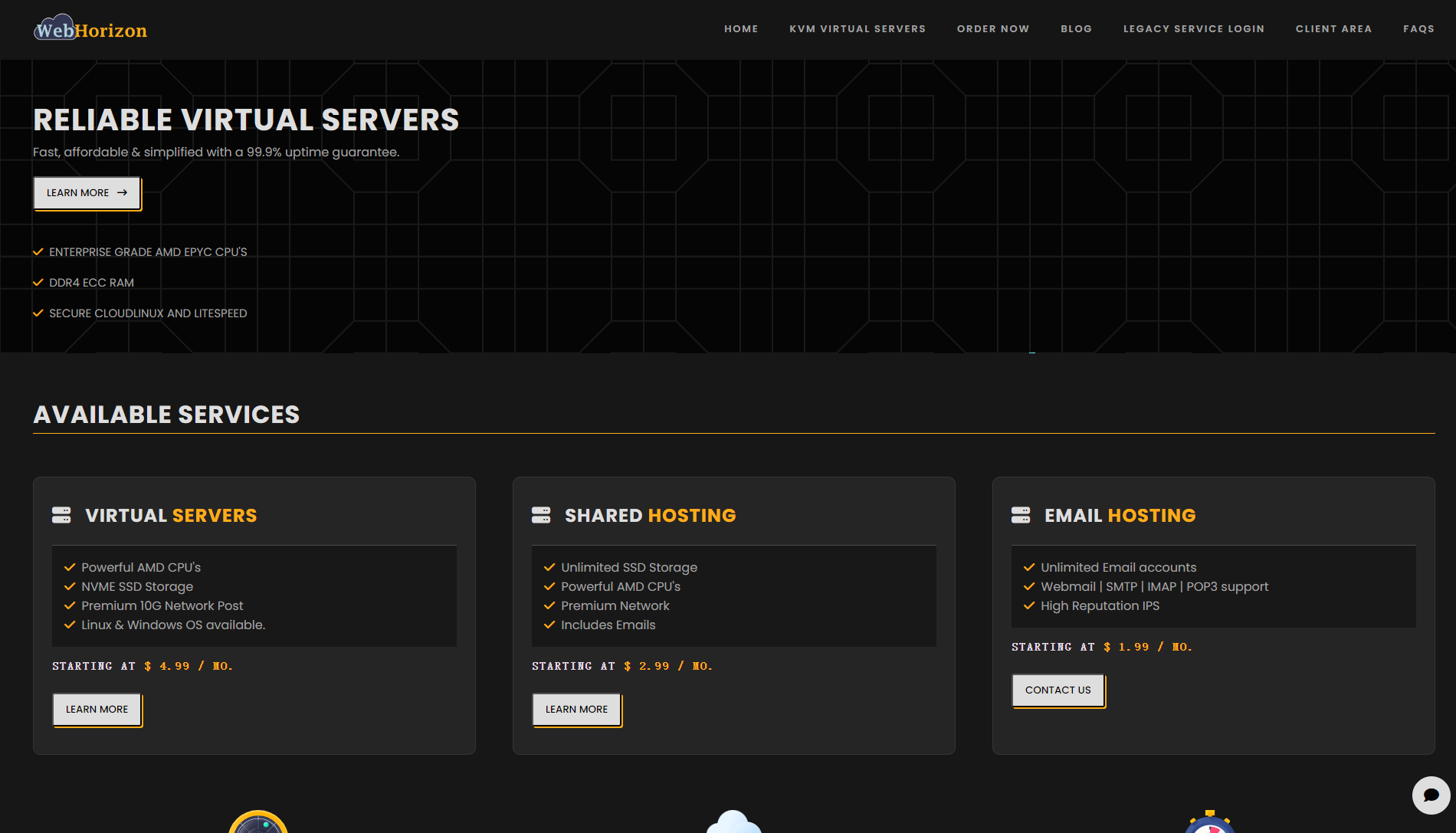This screenshot has width=1456, height=833.
Task: Click the stopwatch icon at bottom right
Action: pyautogui.click(x=1209, y=824)
